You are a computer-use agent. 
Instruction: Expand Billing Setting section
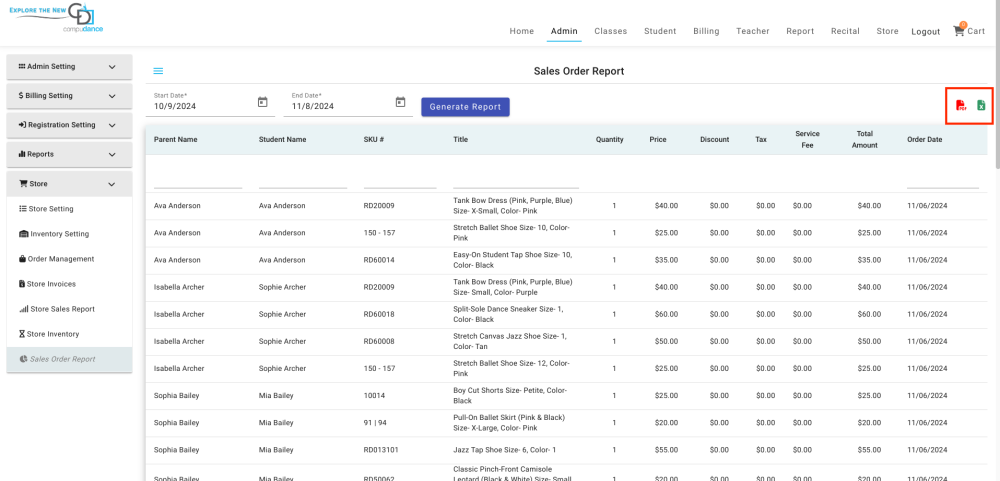point(68,96)
